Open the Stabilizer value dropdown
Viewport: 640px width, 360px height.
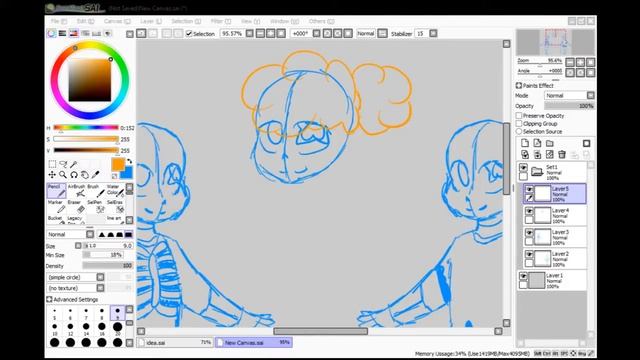(433, 33)
